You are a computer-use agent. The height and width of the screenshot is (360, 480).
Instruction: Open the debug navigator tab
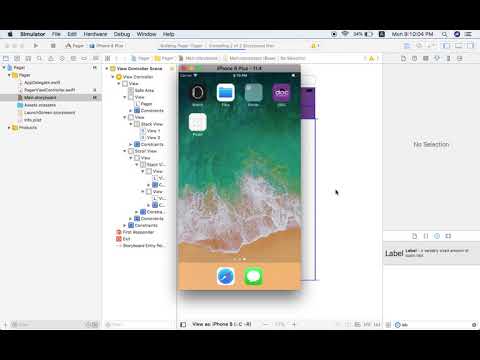coord(73,58)
